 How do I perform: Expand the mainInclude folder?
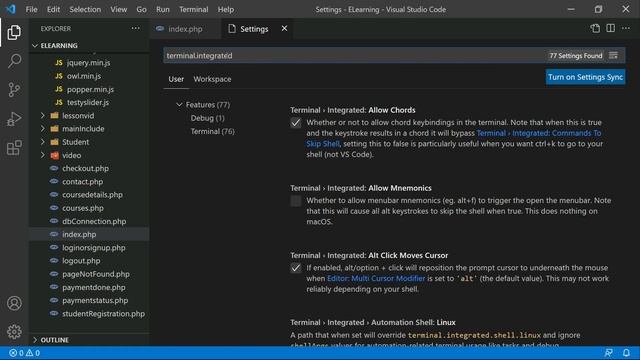tap(83, 129)
